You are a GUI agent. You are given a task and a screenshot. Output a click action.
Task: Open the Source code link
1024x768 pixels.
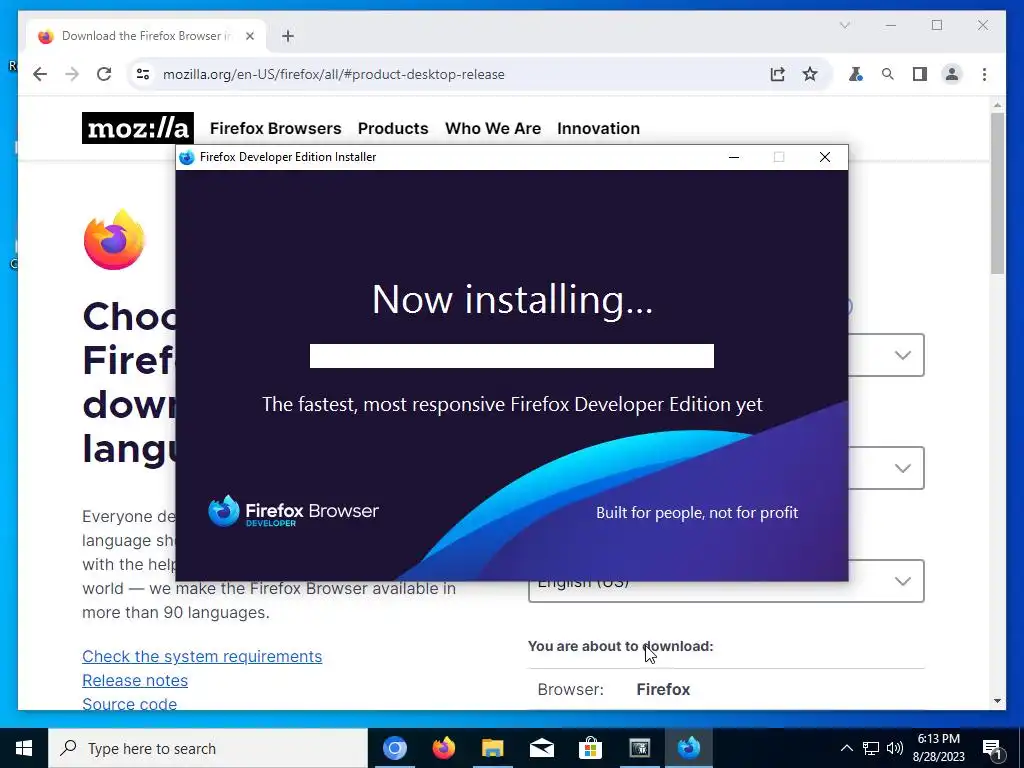(129, 703)
